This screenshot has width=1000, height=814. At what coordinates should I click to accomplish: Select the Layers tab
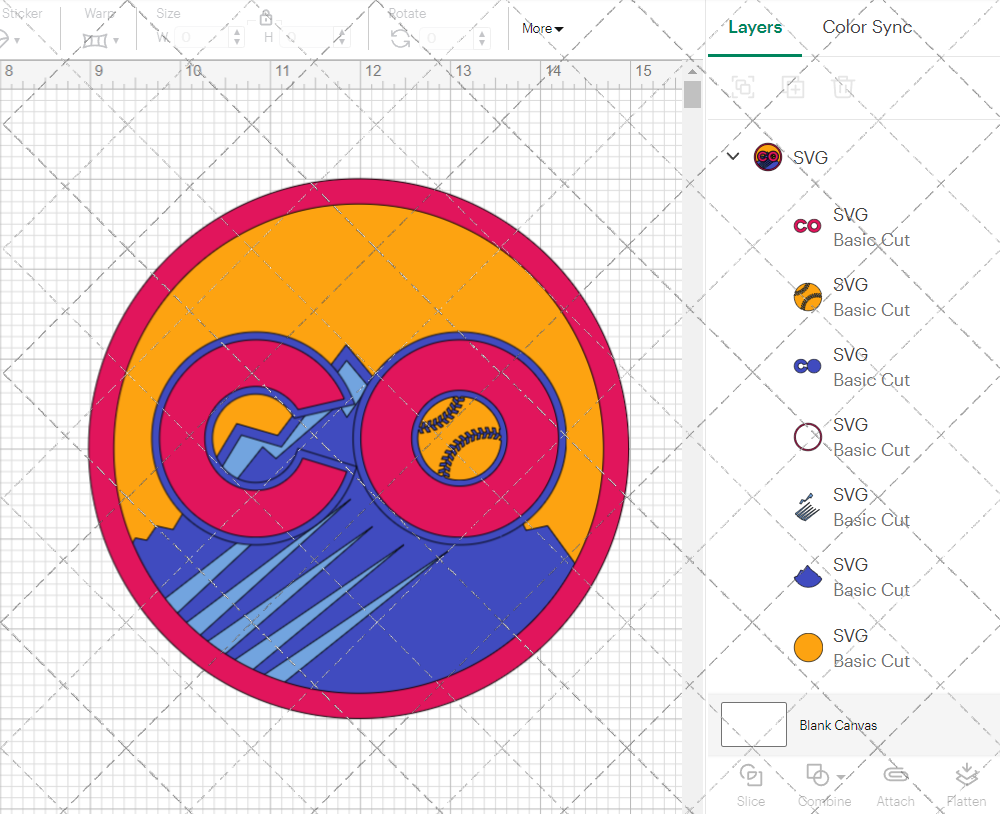tap(755, 27)
